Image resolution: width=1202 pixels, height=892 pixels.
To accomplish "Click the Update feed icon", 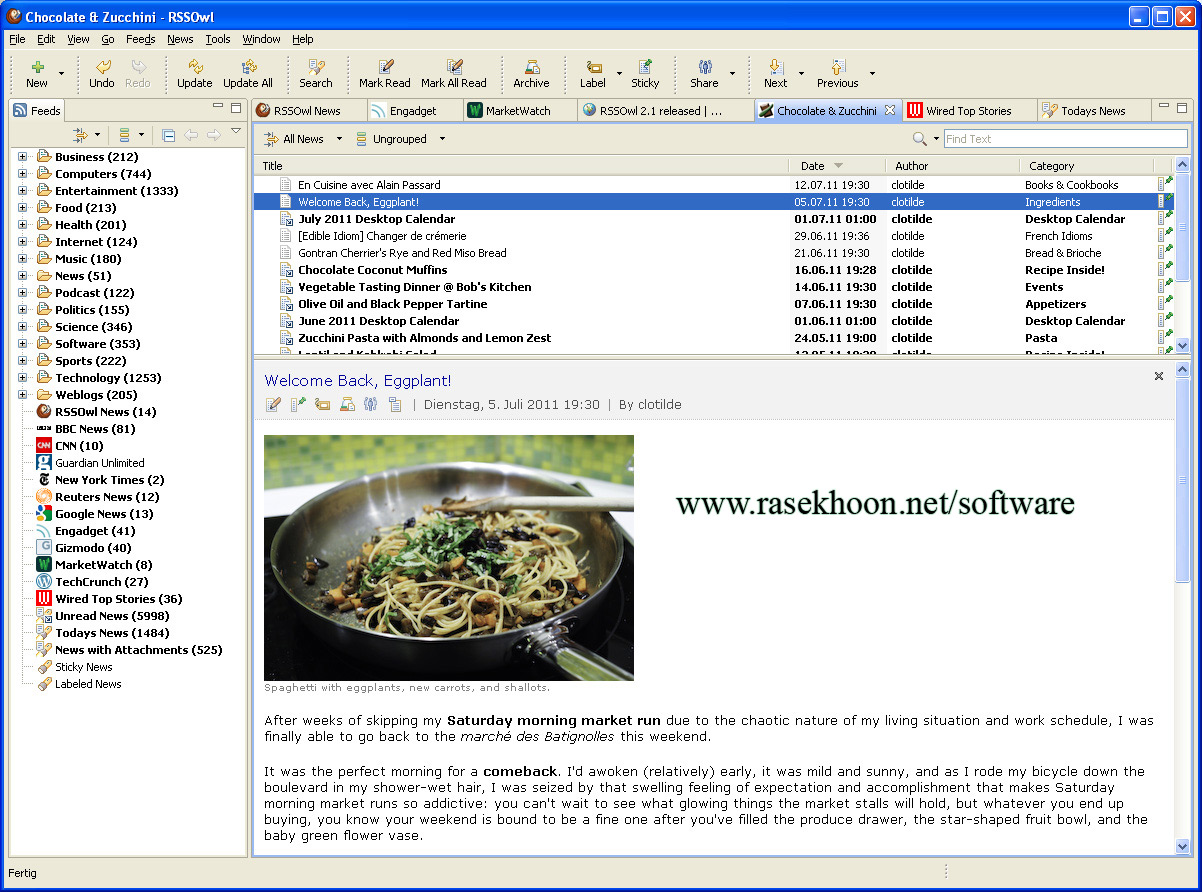I will click(x=195, y=67).
